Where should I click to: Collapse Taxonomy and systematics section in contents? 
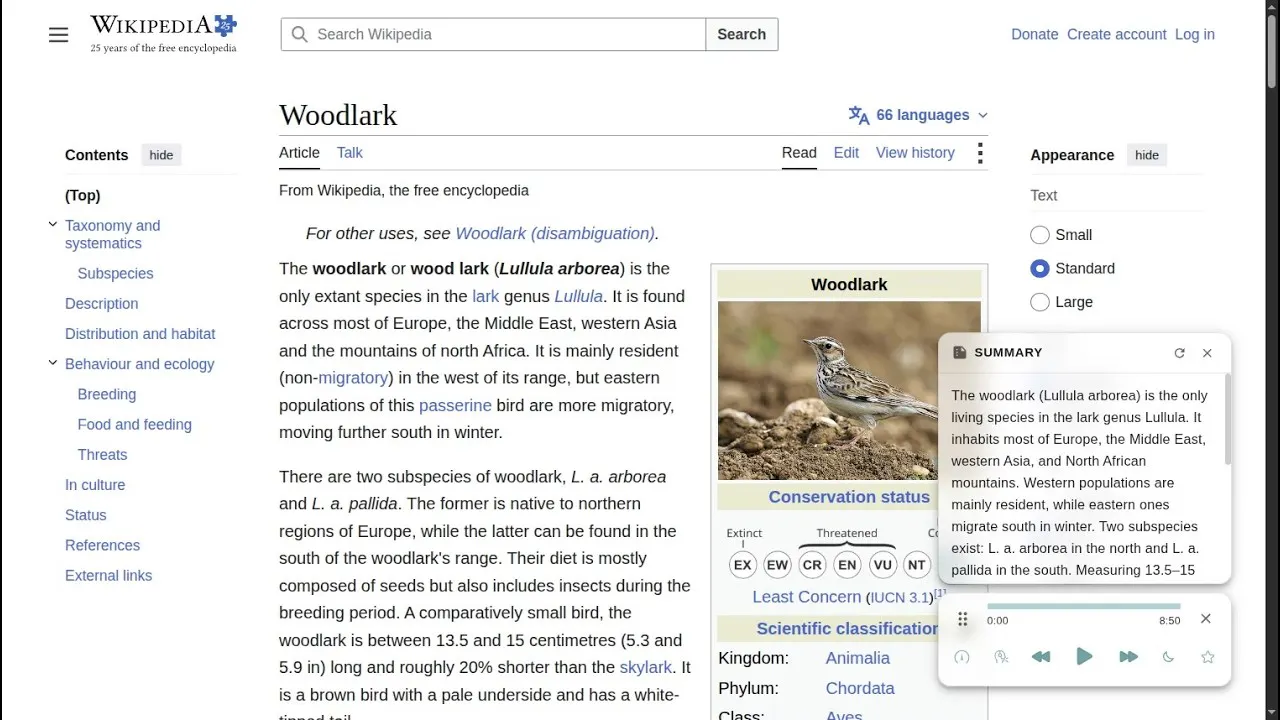(x=53, y=225)
